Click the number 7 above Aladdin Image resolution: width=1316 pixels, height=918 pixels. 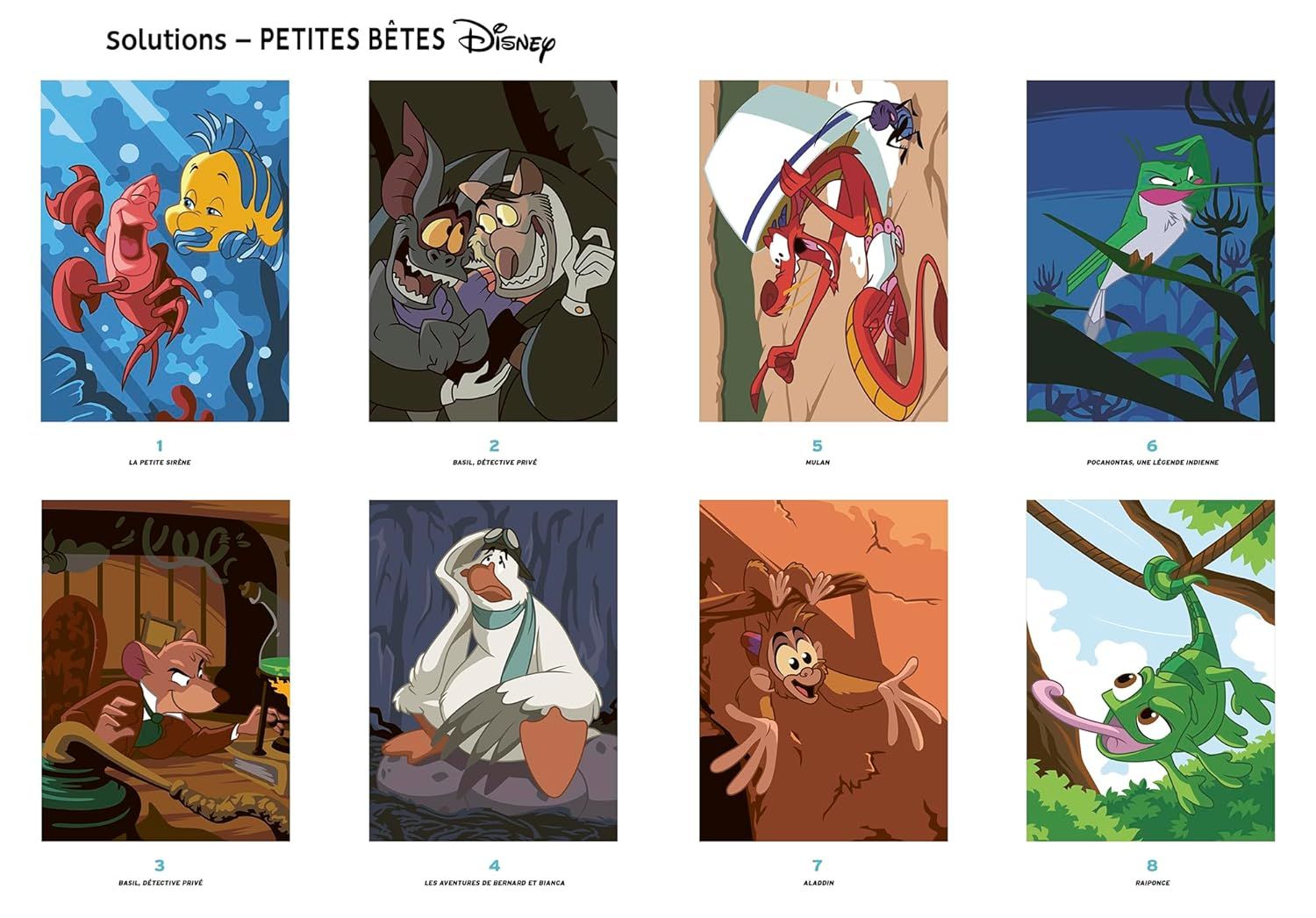(x=818, y=865)
